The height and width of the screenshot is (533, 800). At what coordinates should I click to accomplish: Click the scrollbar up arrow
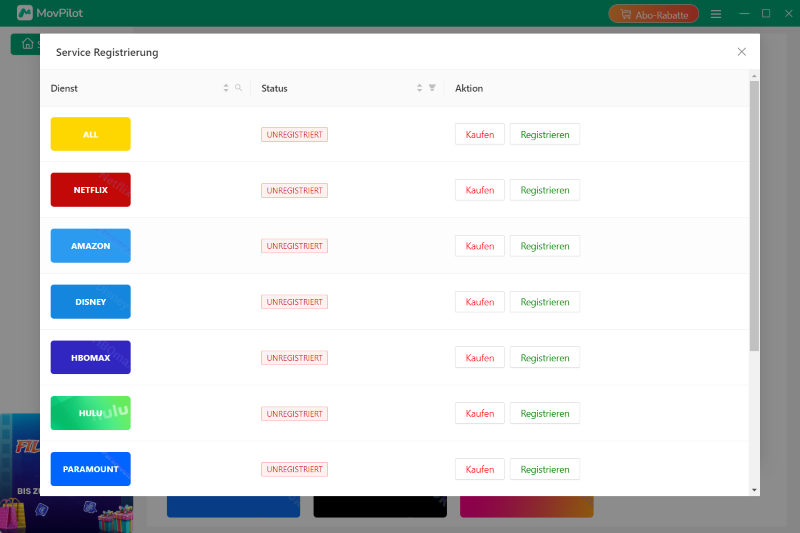coord(754,76)
